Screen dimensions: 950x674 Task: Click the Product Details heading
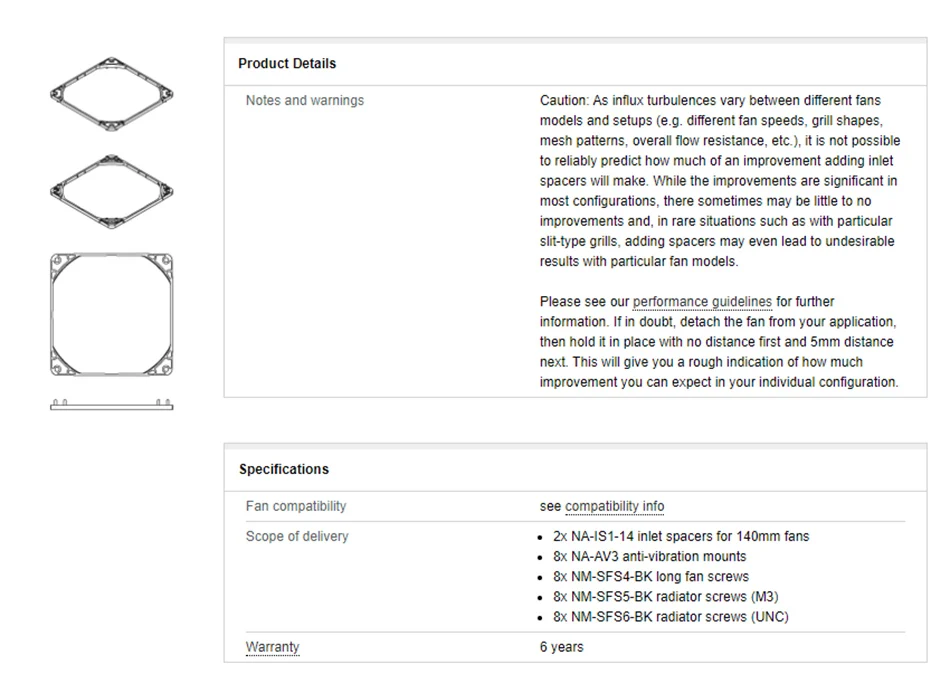point(287,64)
